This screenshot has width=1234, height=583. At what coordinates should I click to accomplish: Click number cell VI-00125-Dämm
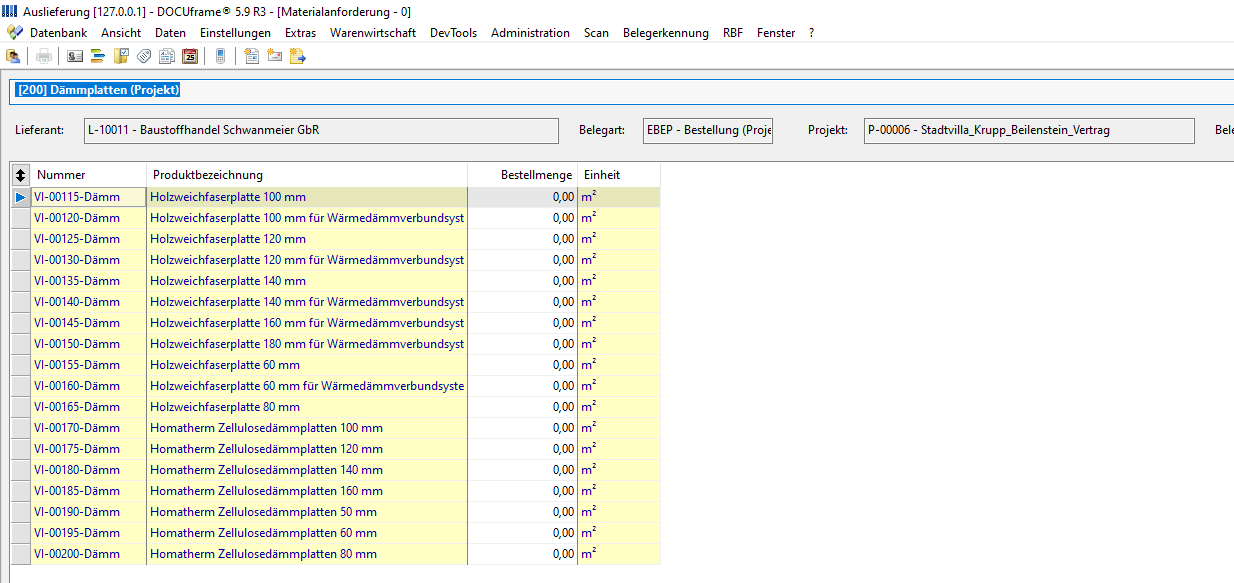click(x=89, y=239)
